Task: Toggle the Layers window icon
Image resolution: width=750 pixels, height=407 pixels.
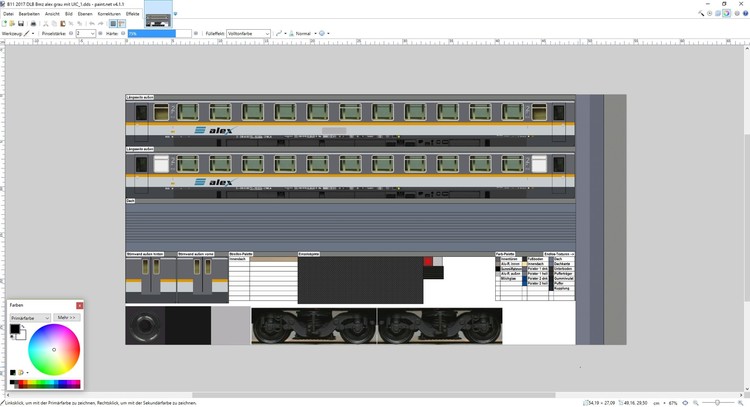Action: pos(718,13)
